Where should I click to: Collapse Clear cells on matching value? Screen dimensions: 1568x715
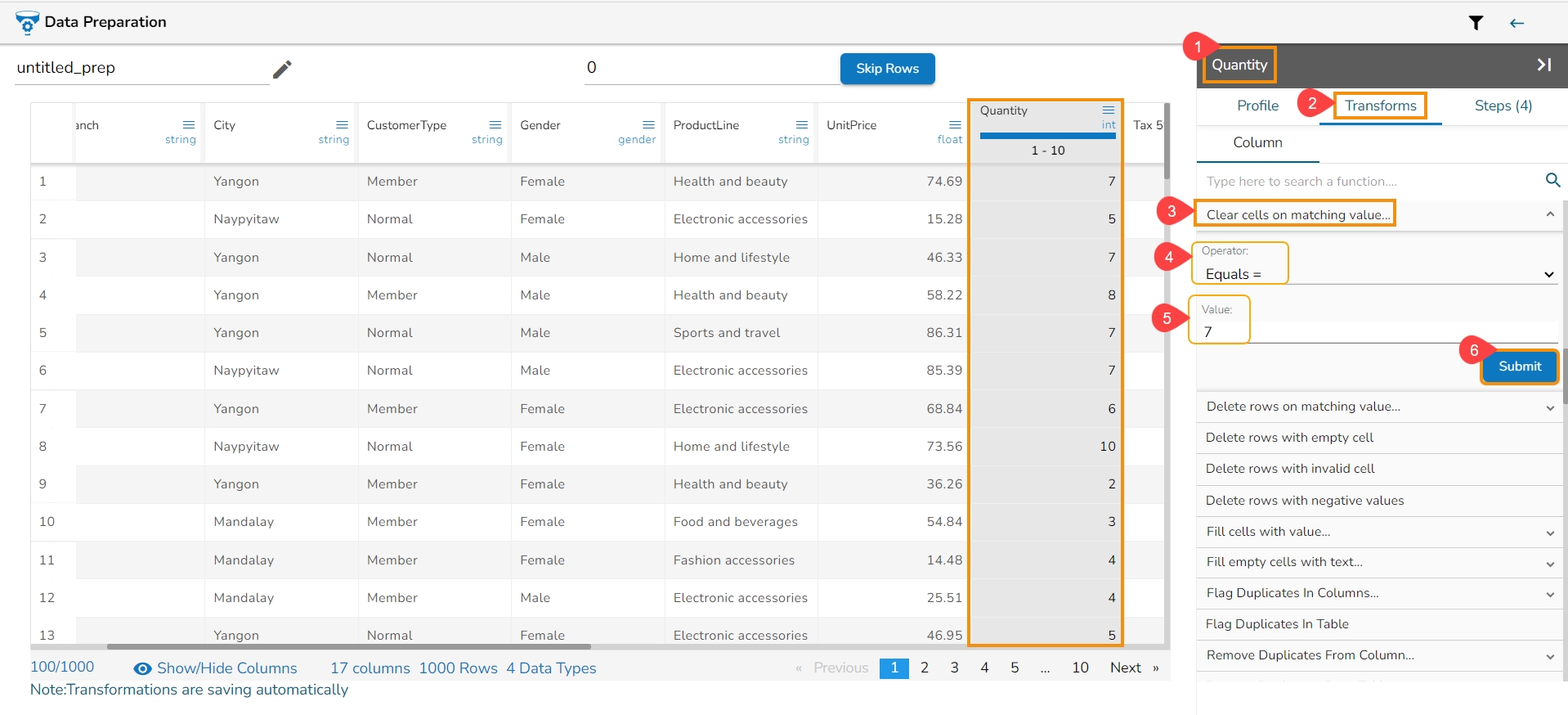pyautogui.click(x=1549, y=214)
